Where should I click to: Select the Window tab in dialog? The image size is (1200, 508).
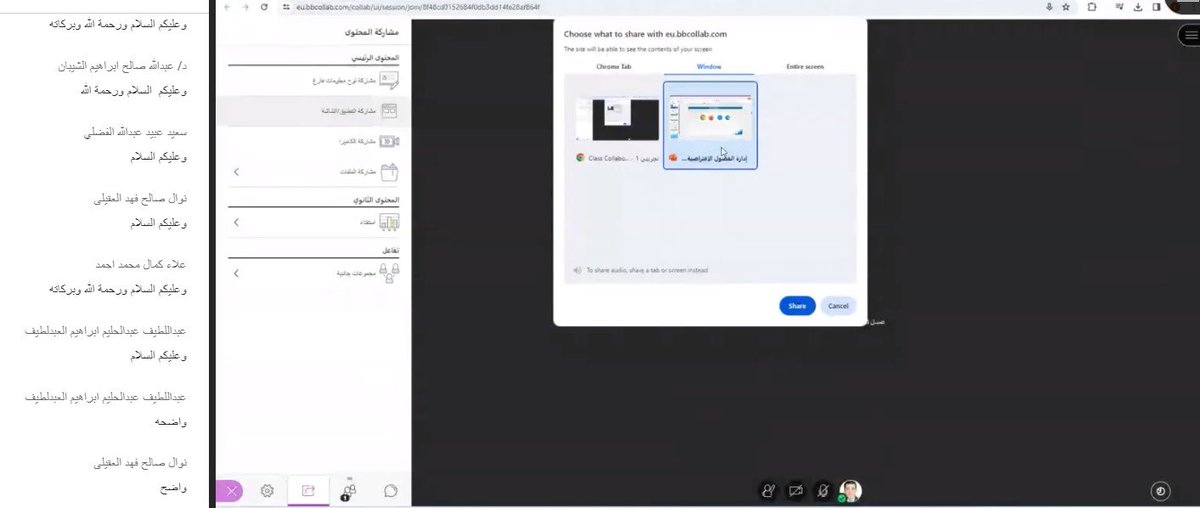[710, 66]
